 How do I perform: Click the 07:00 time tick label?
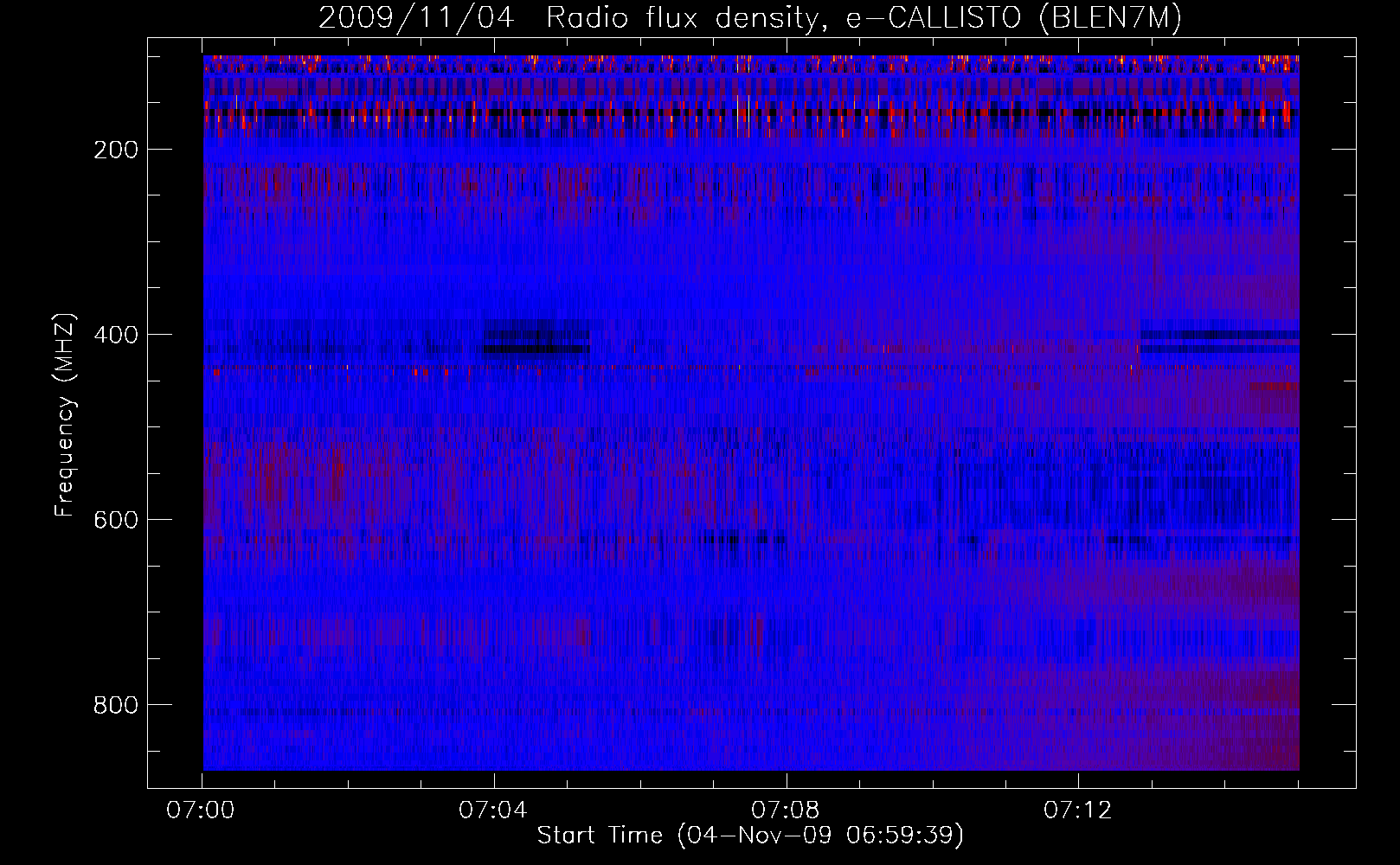tap(202, 811)
